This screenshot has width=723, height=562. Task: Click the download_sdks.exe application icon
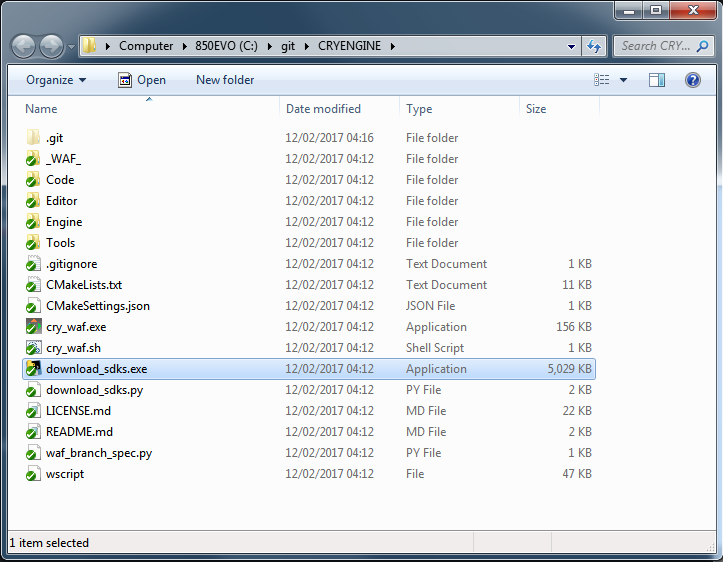pos(33,369)
